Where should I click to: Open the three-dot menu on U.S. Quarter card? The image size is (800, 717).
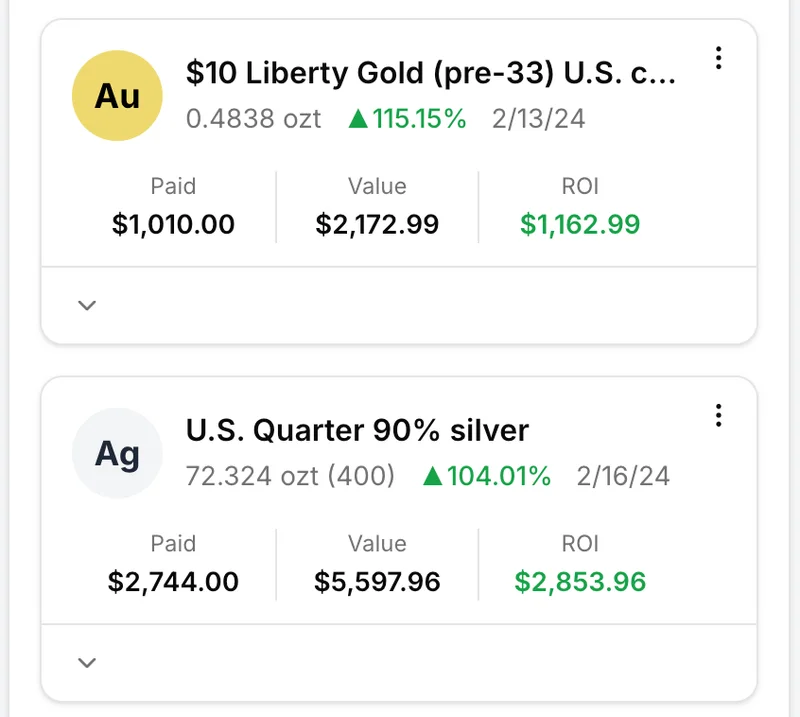pos(718,415)
